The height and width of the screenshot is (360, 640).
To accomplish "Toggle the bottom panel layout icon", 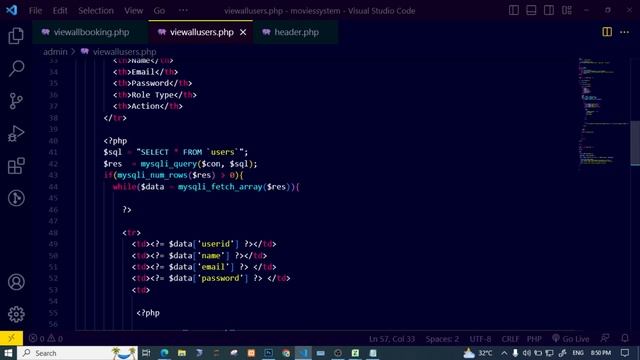I will coord(531,10).
